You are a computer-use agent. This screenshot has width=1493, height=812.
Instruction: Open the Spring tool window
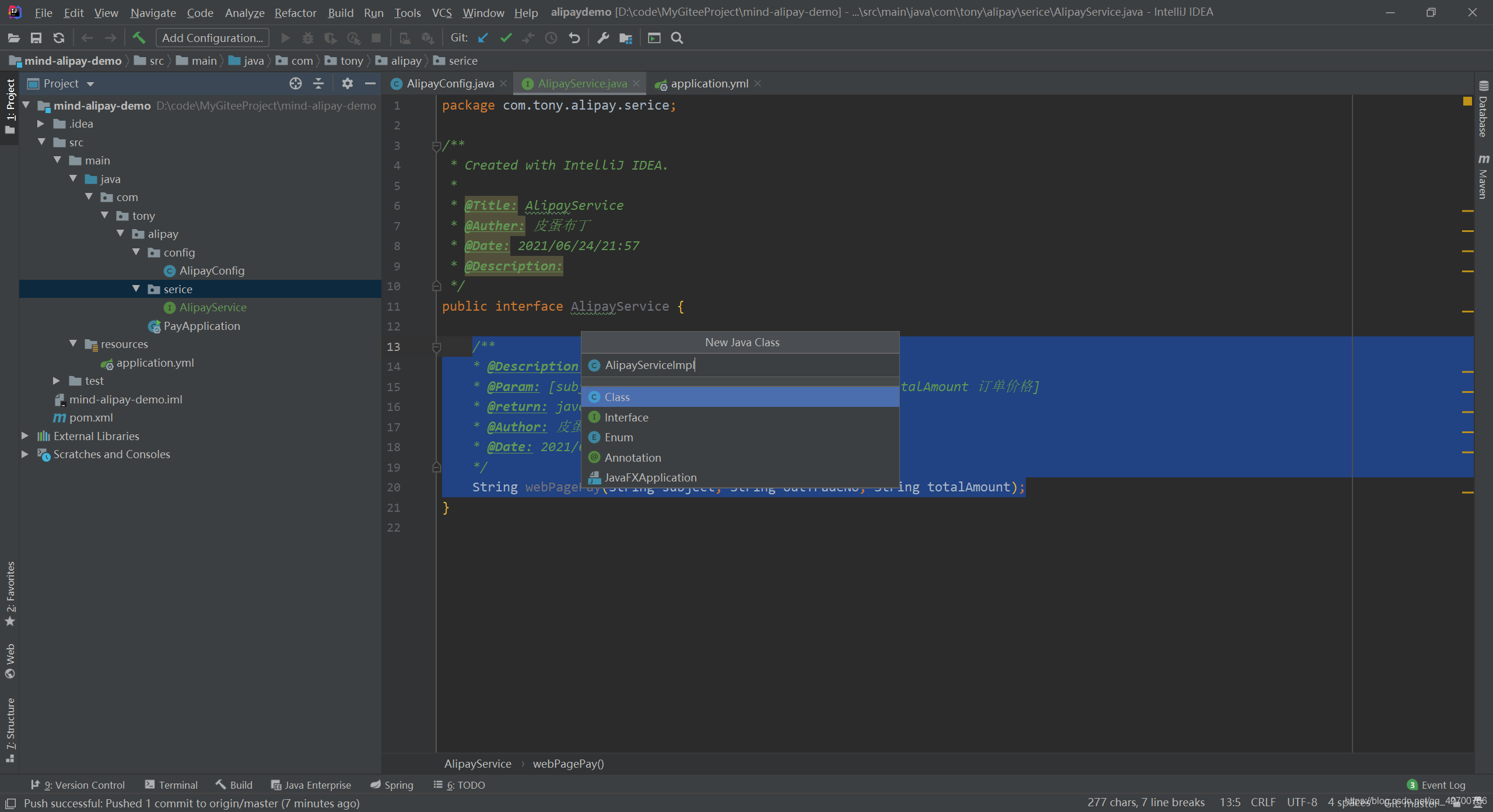pyautogui.click(x=392, y=785)
